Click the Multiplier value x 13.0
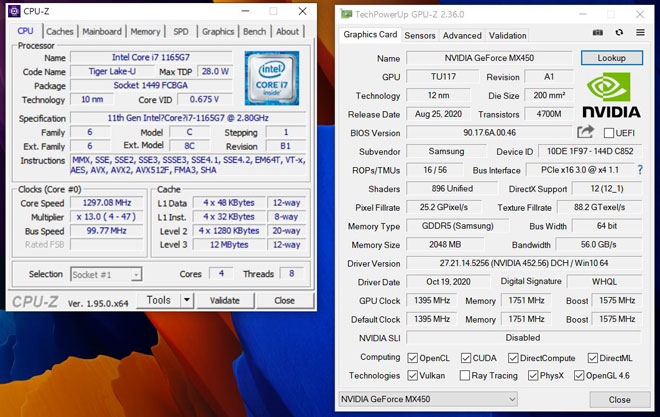 click(107, 217)
